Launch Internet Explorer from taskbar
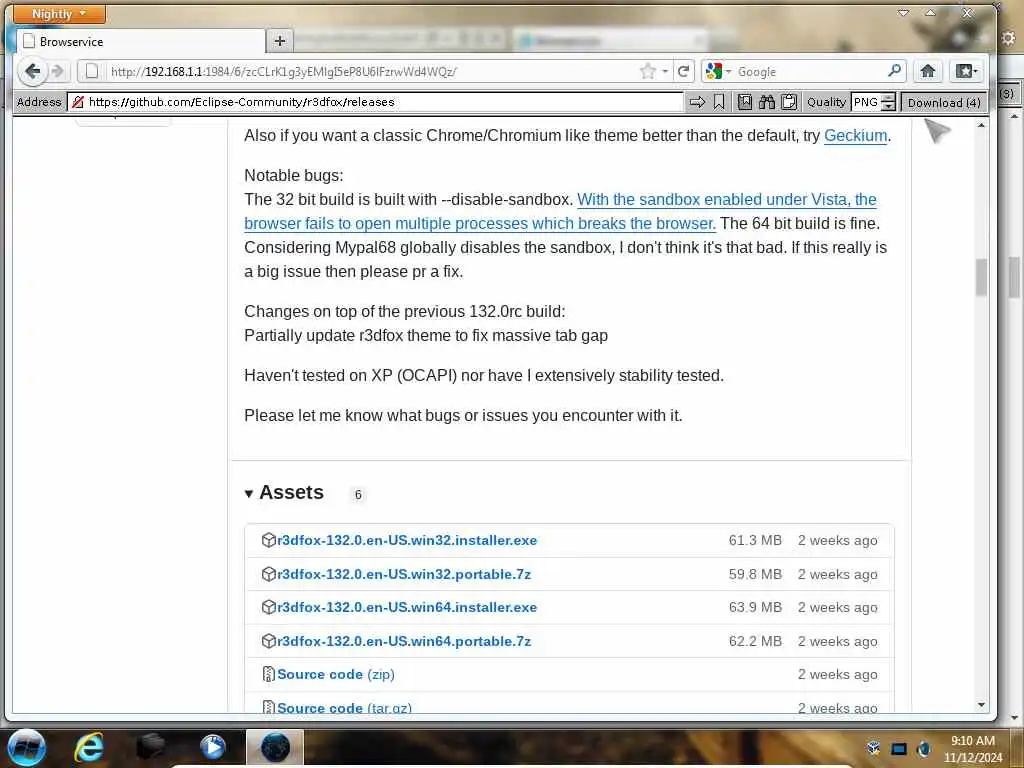1024x768 pixels. pyautogui.click(x=89, y=747)
